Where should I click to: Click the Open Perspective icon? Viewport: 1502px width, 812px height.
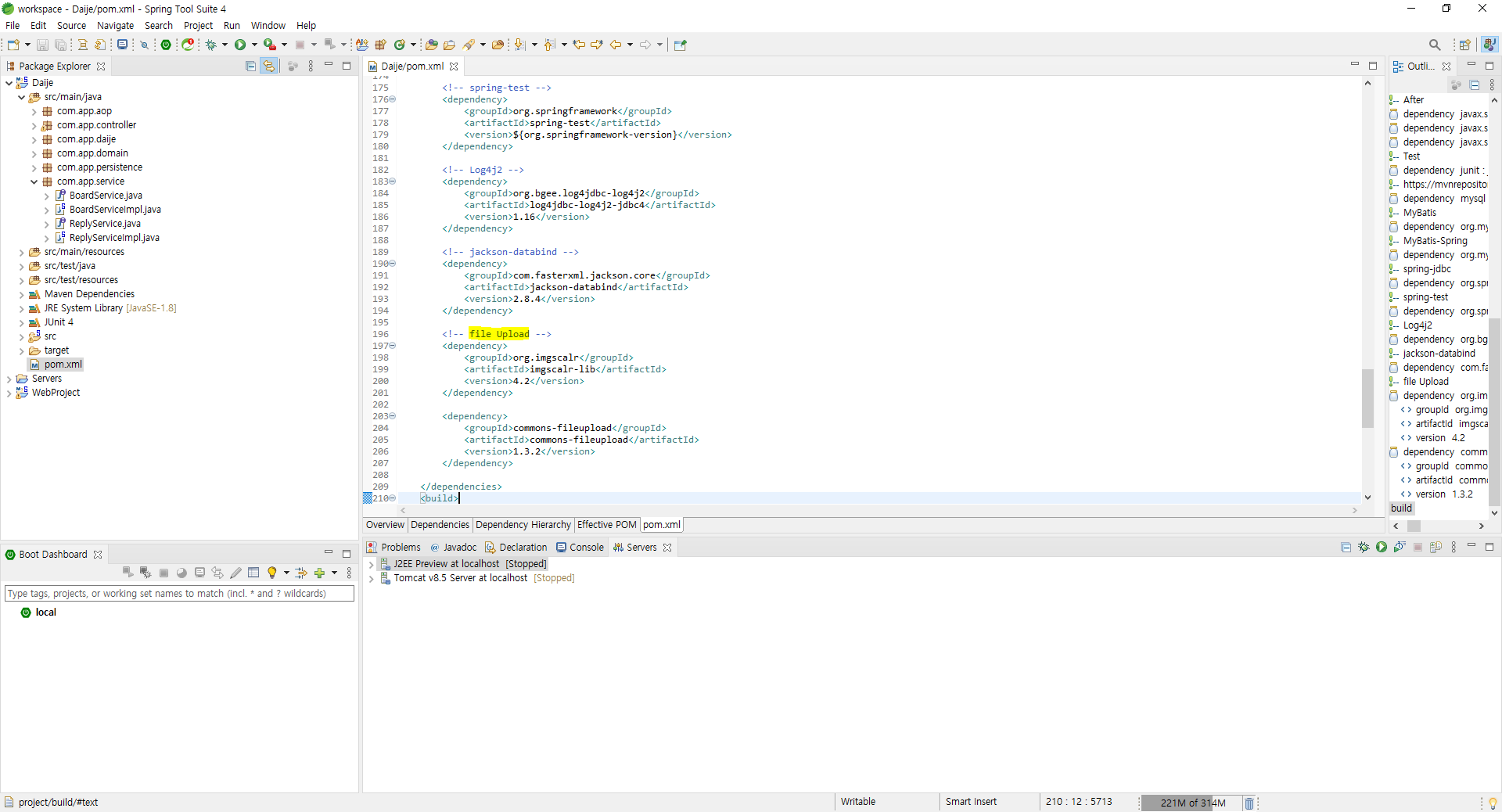(x=1465, y=45)
